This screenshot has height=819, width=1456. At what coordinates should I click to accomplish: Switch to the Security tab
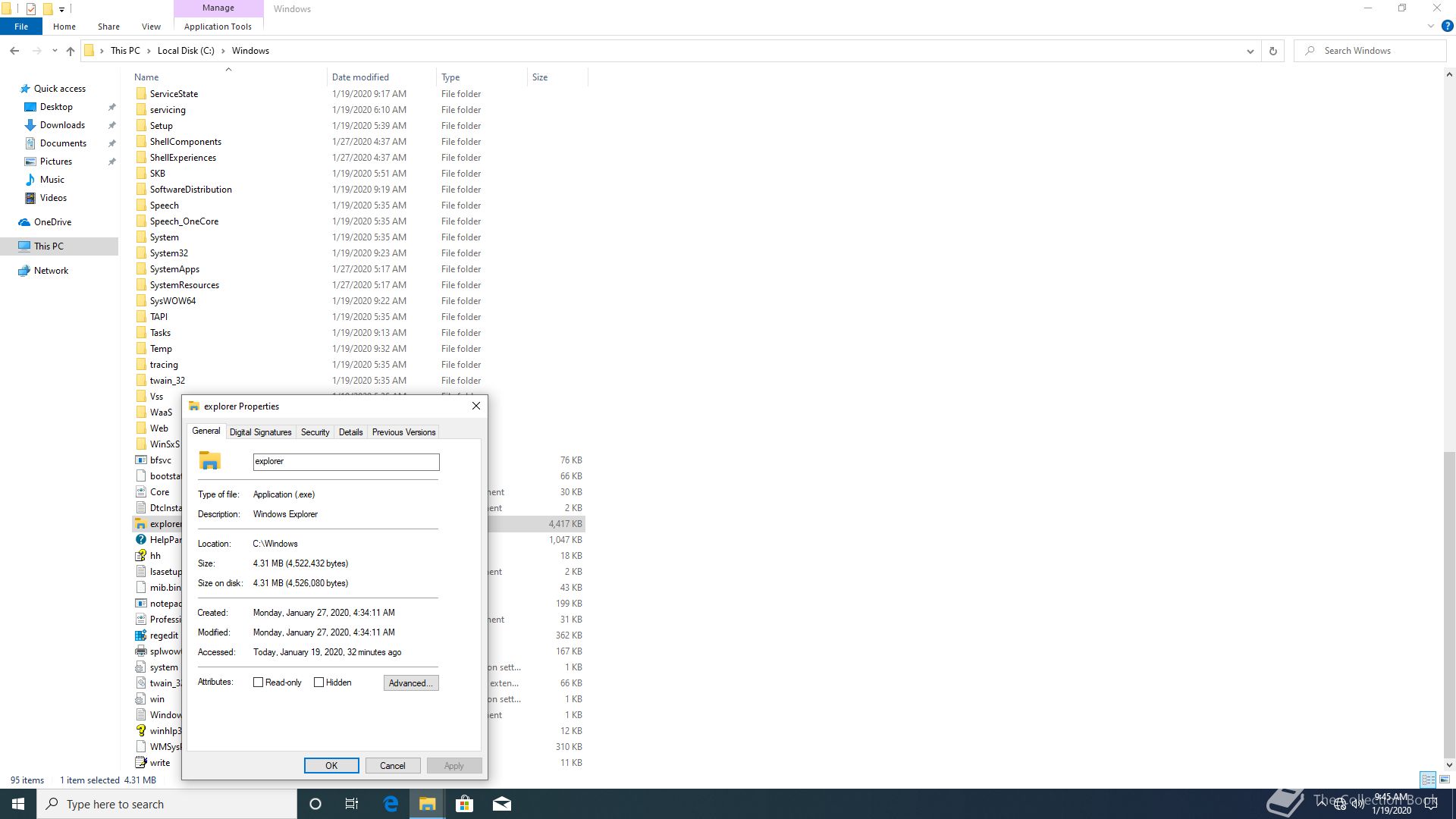[x=315, y=432]
